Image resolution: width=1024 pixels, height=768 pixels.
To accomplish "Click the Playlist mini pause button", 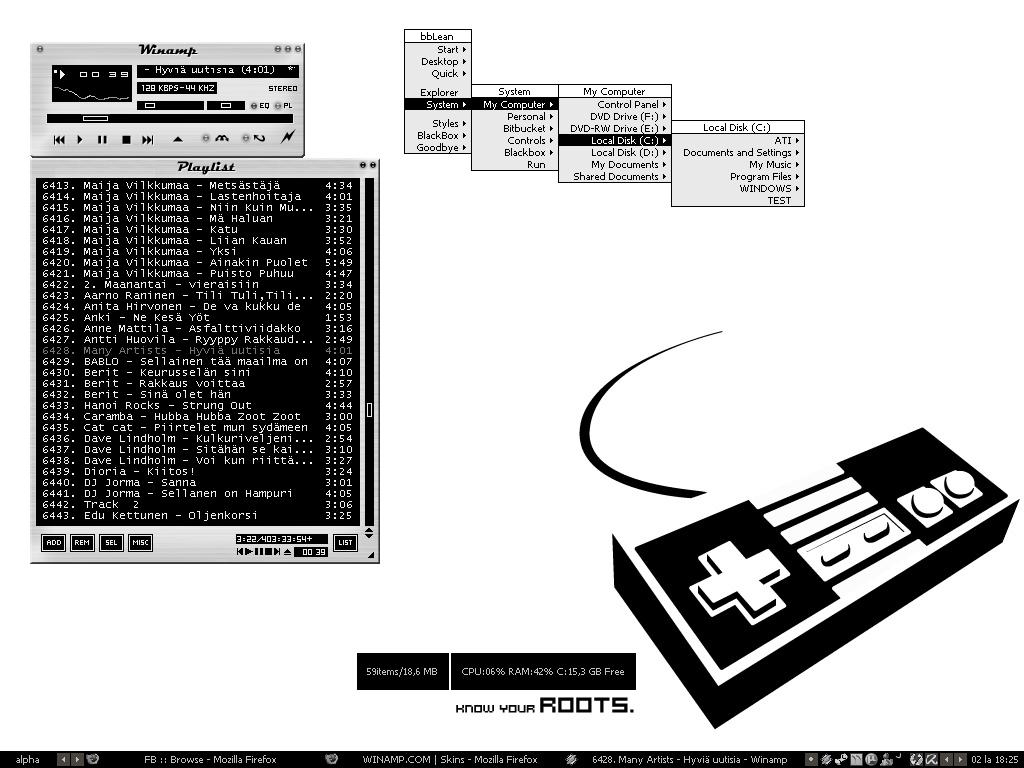I will [258, 552].
